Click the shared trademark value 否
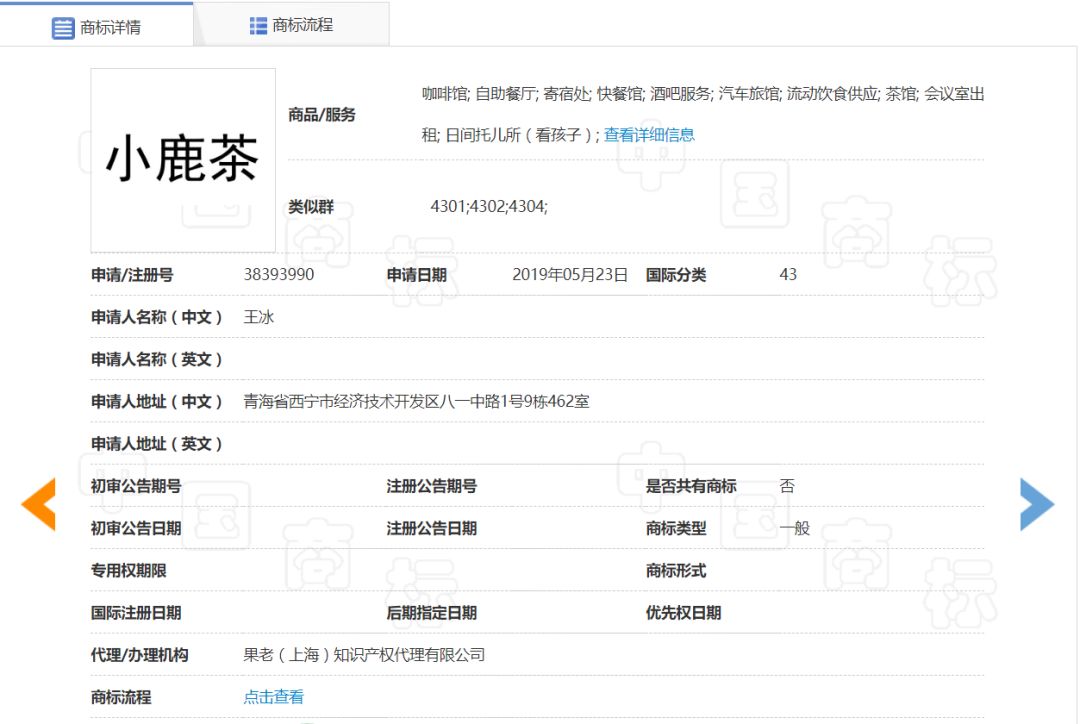1080x724 pixels. (x=787, y=486)
